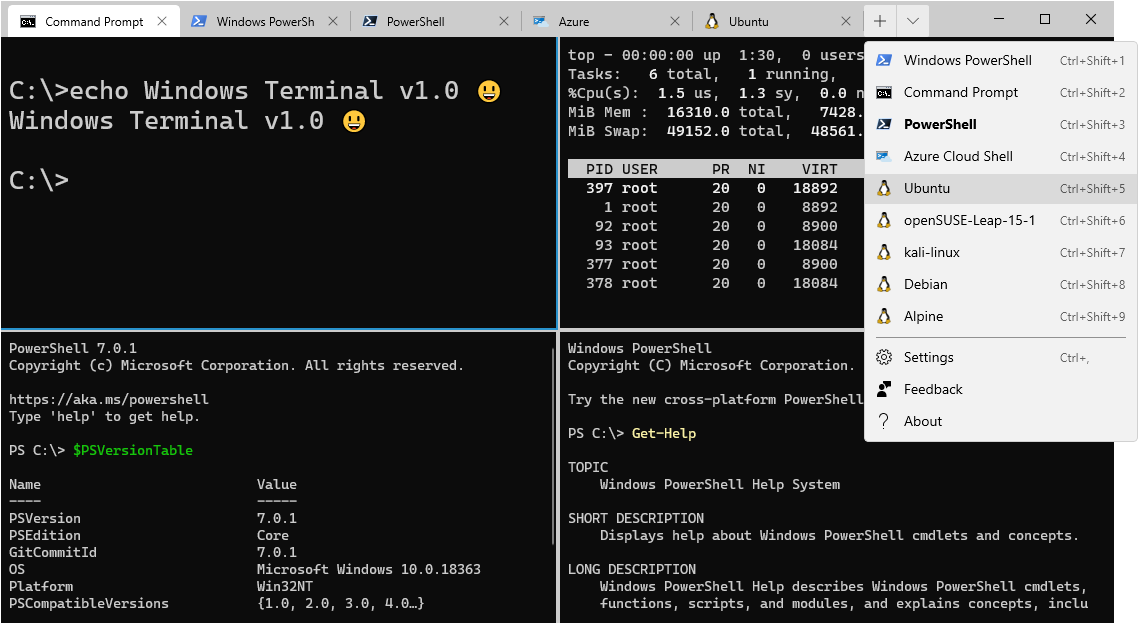Click the Feedback pencil icon
This screenshot has width=1138, height=624.
[x=884, y=389]
